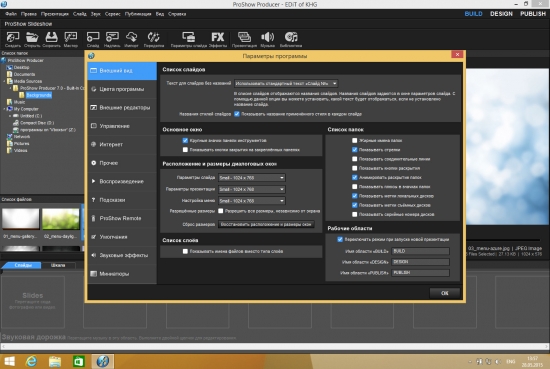Select the program colors settings category
Screen dimensions: 550x369
coord(121,89)
